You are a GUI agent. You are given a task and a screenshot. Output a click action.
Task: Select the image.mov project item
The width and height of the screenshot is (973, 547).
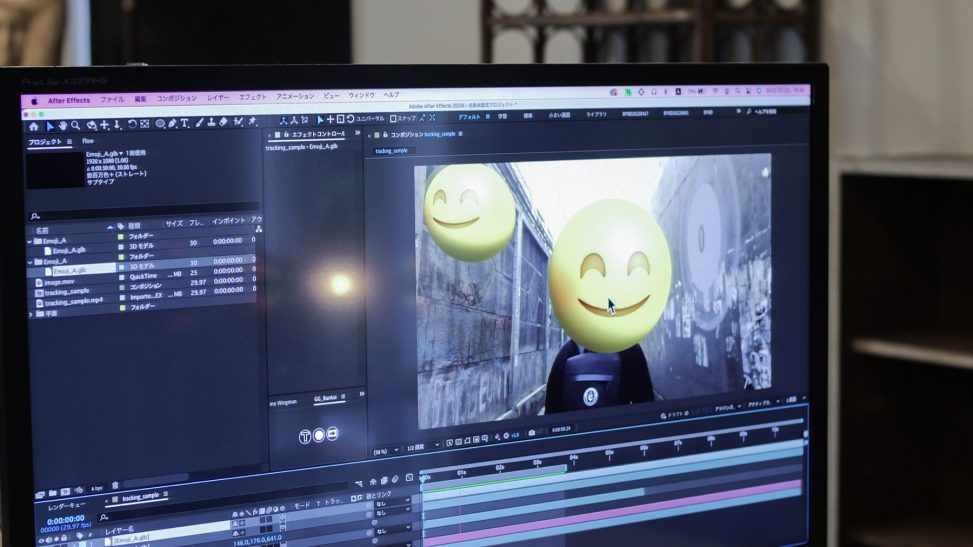[x=60, y=283]
